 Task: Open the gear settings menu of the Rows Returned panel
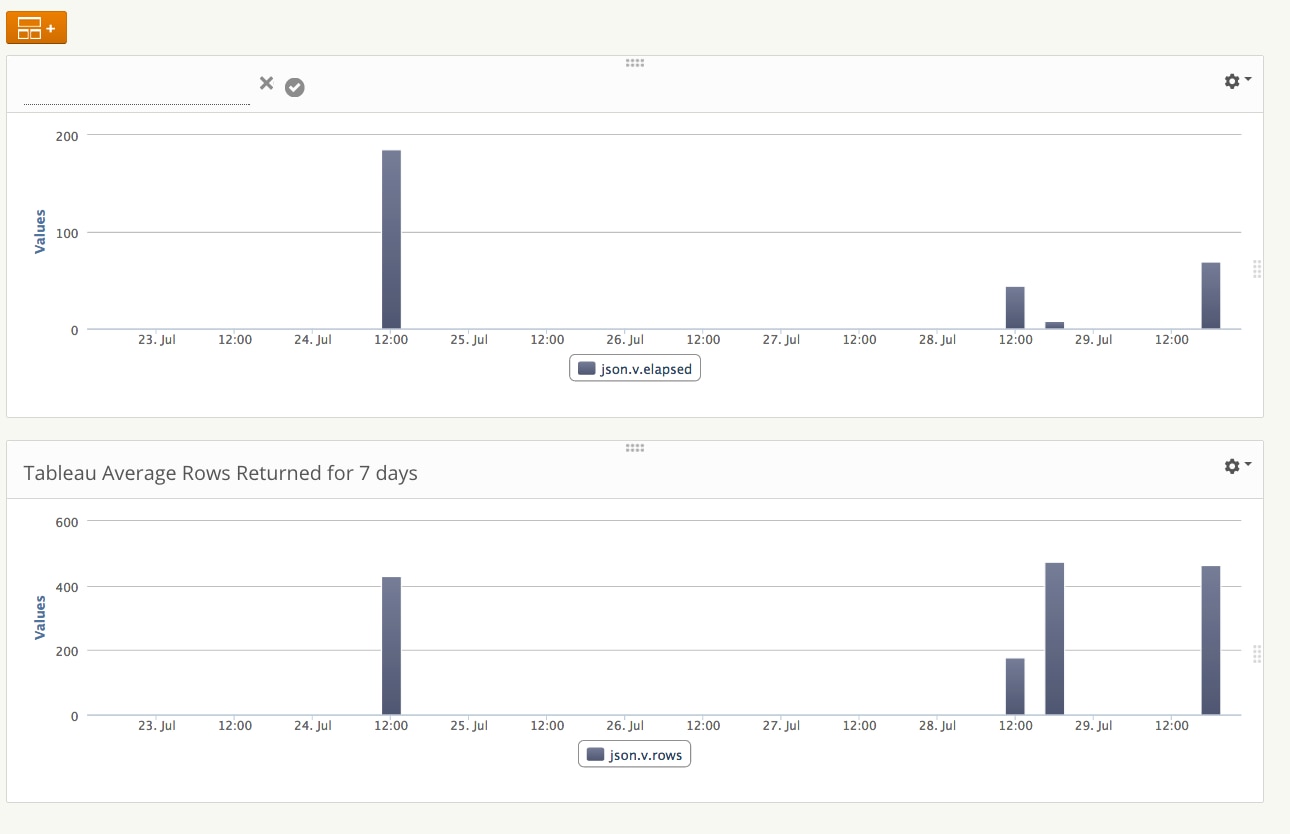click(x=1237, y=466)
